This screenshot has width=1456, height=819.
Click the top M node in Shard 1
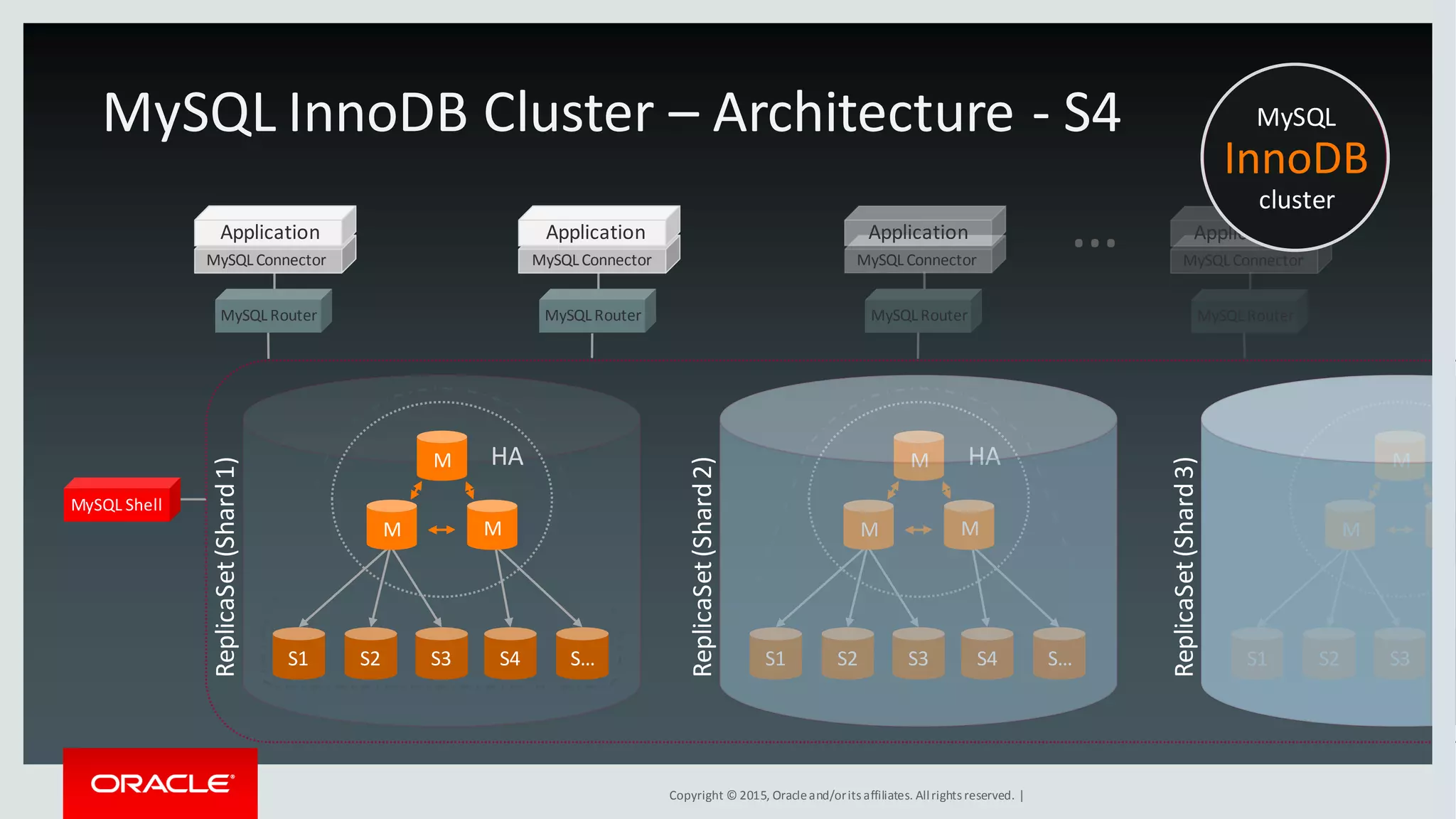[441, 458]
